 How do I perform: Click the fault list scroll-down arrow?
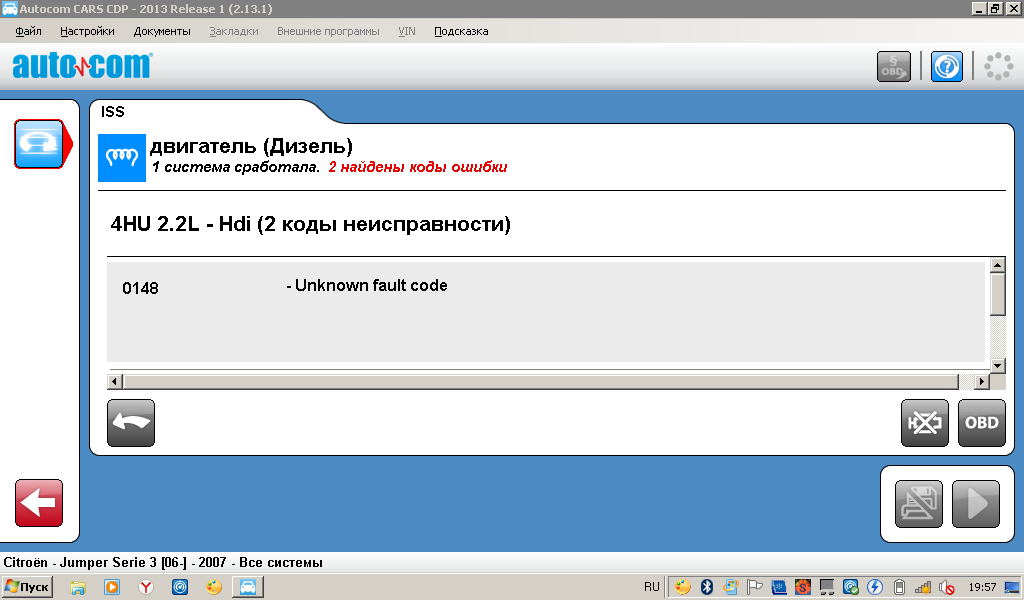coord(997,366)
